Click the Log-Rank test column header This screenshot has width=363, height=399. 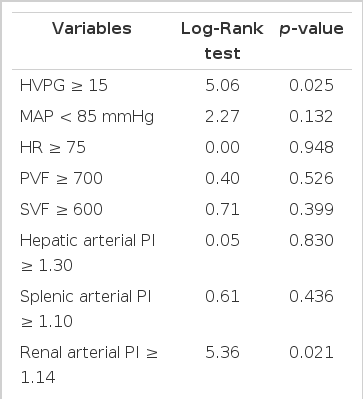click(222, 41)
